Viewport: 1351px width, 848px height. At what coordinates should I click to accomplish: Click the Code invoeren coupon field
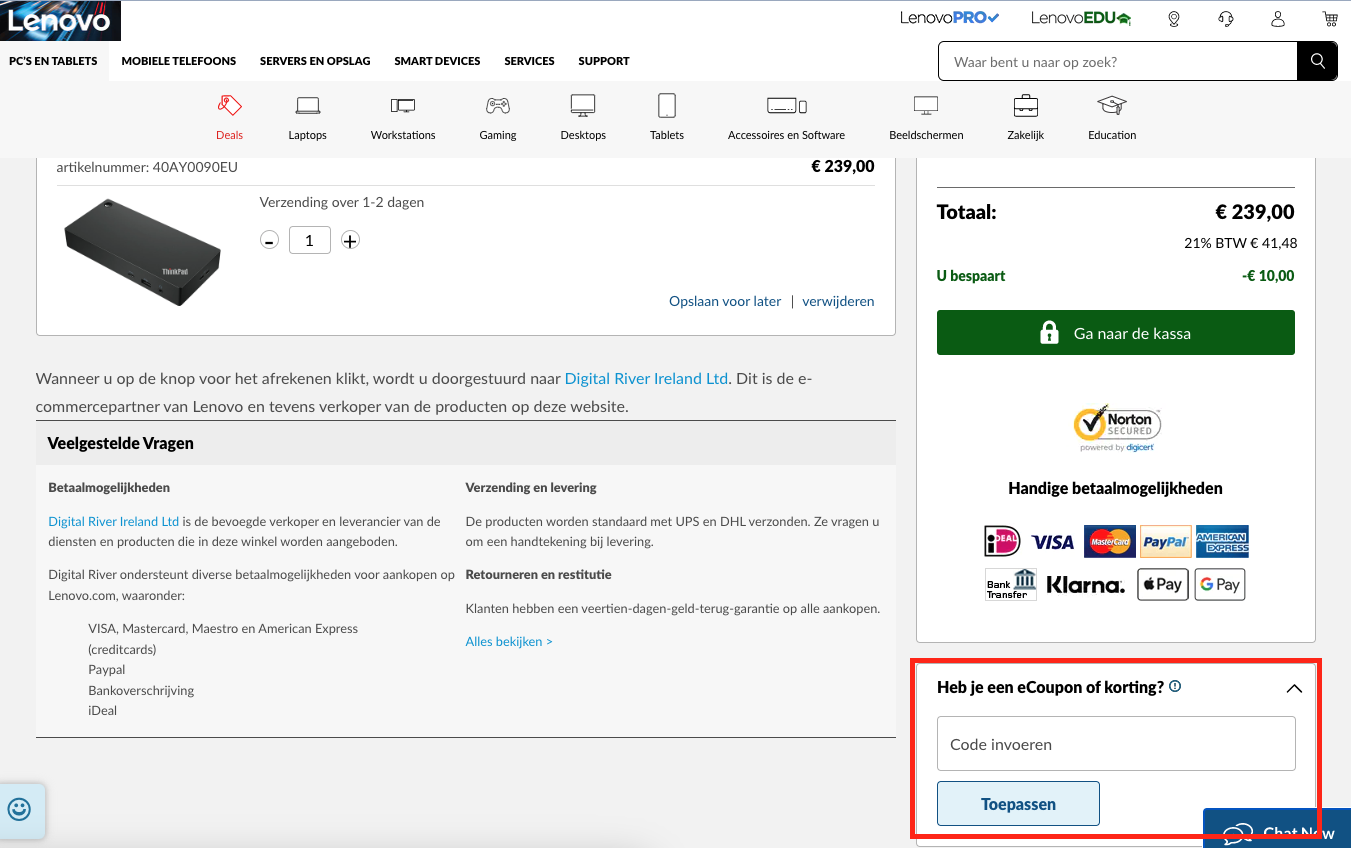tap(1116, 743)
